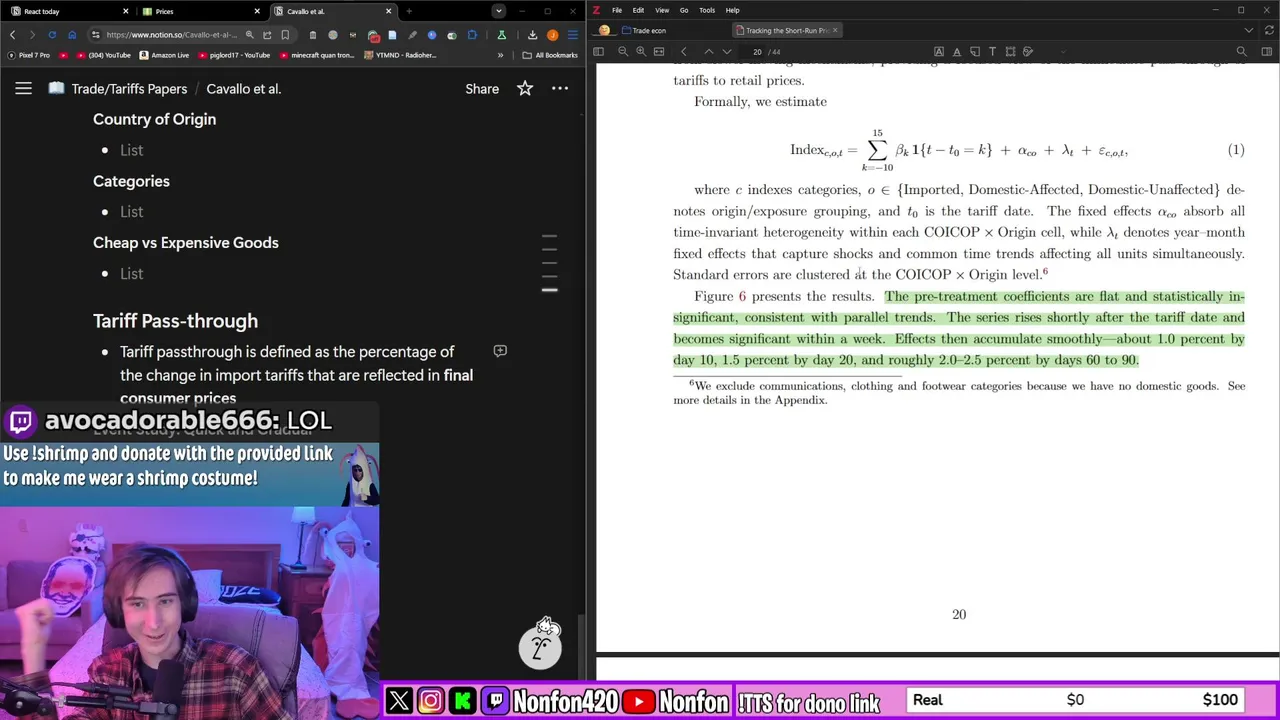1280x720 pixels.
Task: Click the Zotero sync refresh icon
Action: (1267, 30)
